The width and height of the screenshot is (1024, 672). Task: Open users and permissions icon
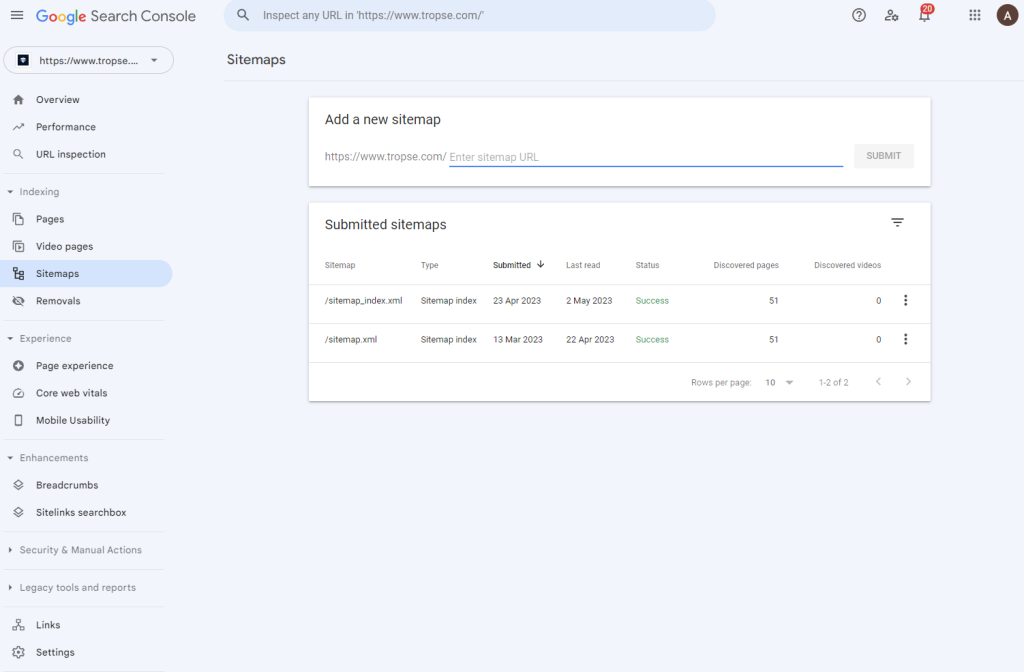tap(891, 15)
